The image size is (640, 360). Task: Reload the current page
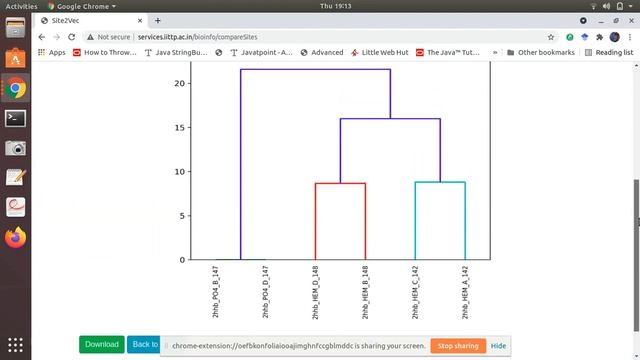coord(71,37)
